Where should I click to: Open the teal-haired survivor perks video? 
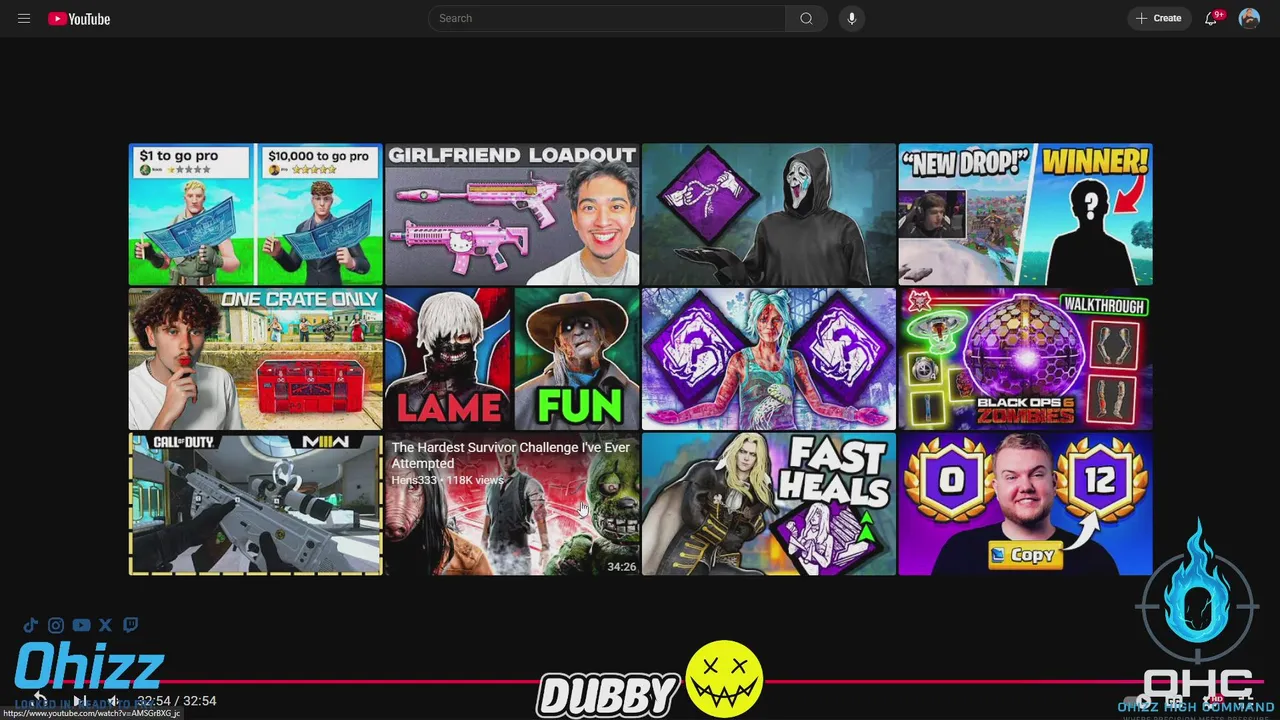point(768,359)
